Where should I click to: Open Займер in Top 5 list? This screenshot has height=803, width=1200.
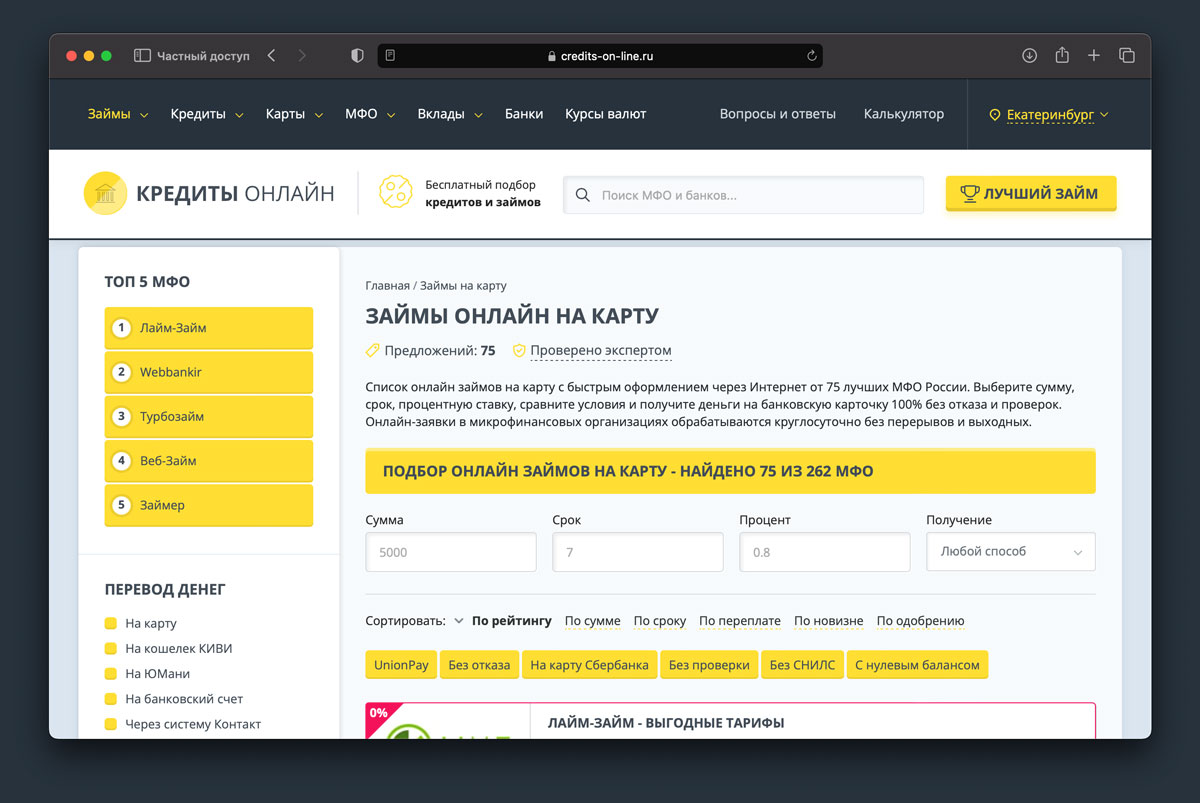(x=208, y=505)
